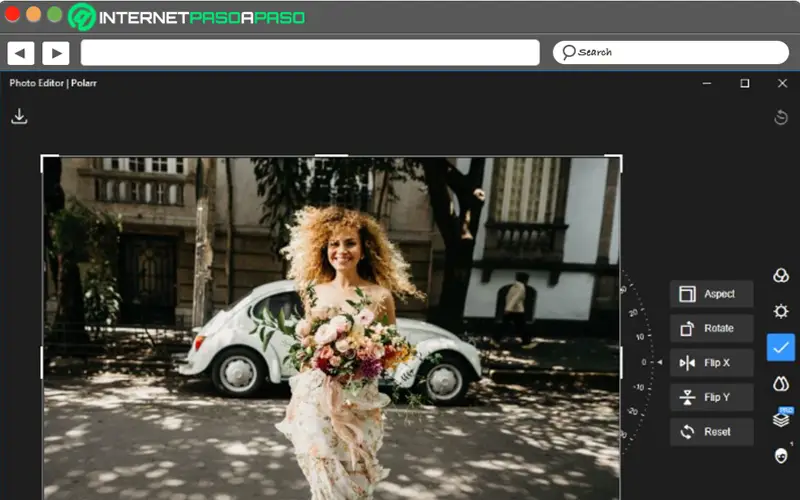Click the empty address bar field
Viewport: 800px width, 500px height.
tap(310, 53)
